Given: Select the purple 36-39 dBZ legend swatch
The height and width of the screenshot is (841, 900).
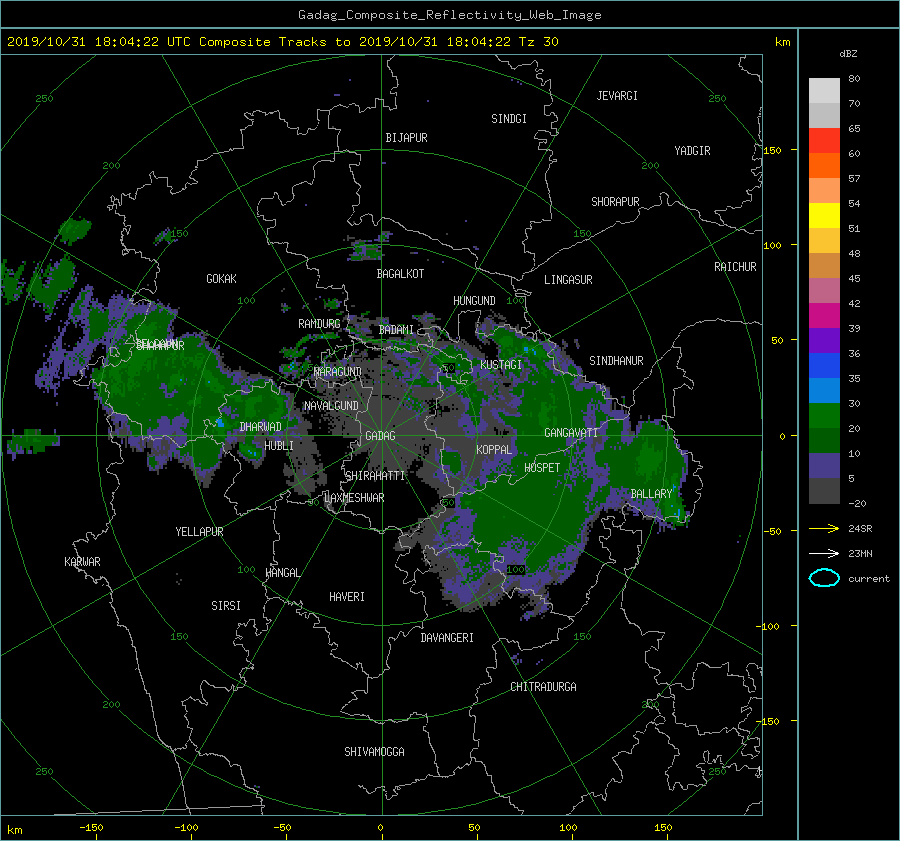Looking at the screenshot, I should 824,341.
